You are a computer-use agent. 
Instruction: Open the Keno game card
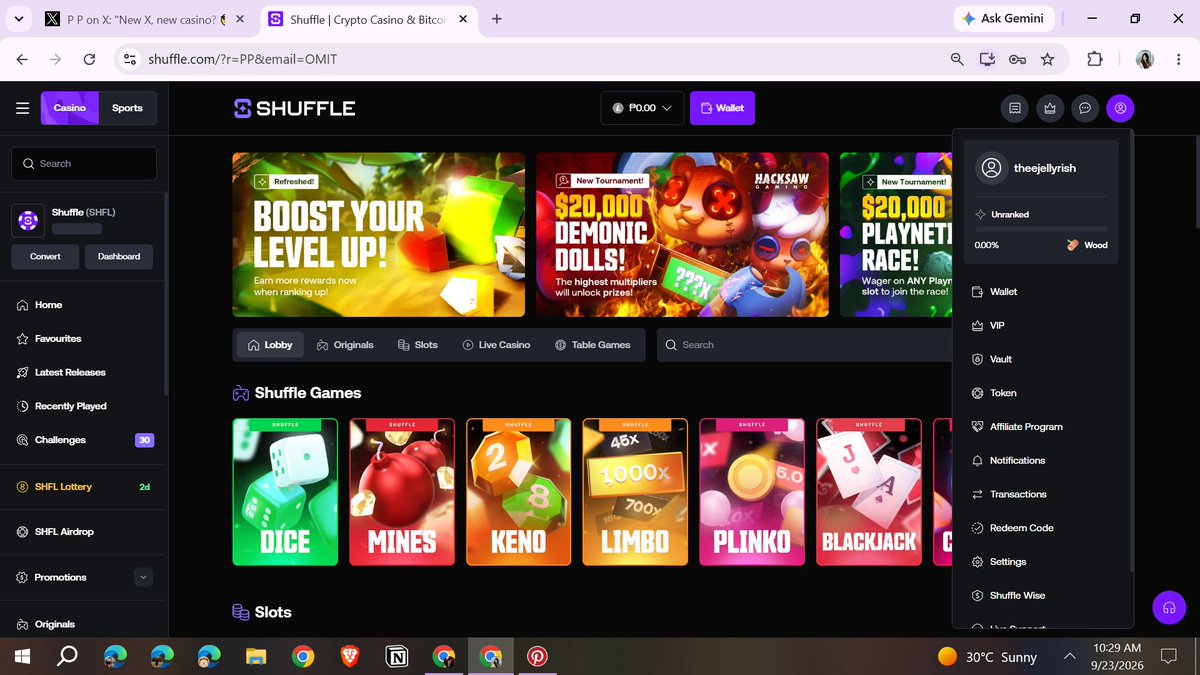tap(518, 492)
